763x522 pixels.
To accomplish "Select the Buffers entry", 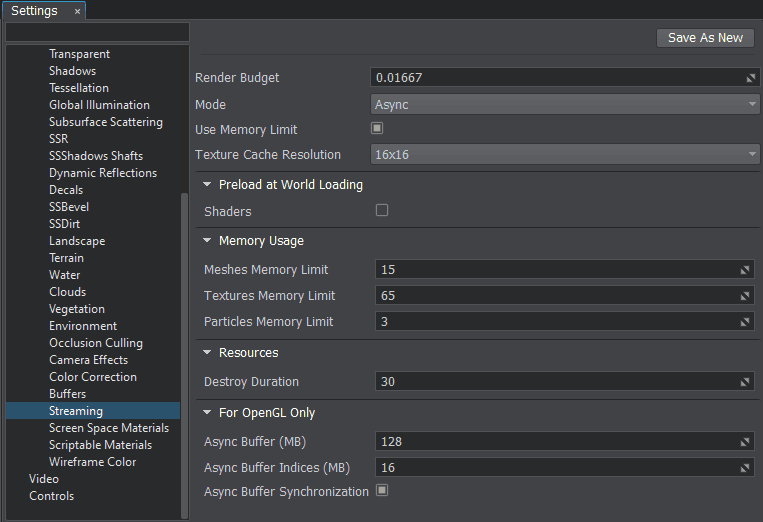I will 67,395.
